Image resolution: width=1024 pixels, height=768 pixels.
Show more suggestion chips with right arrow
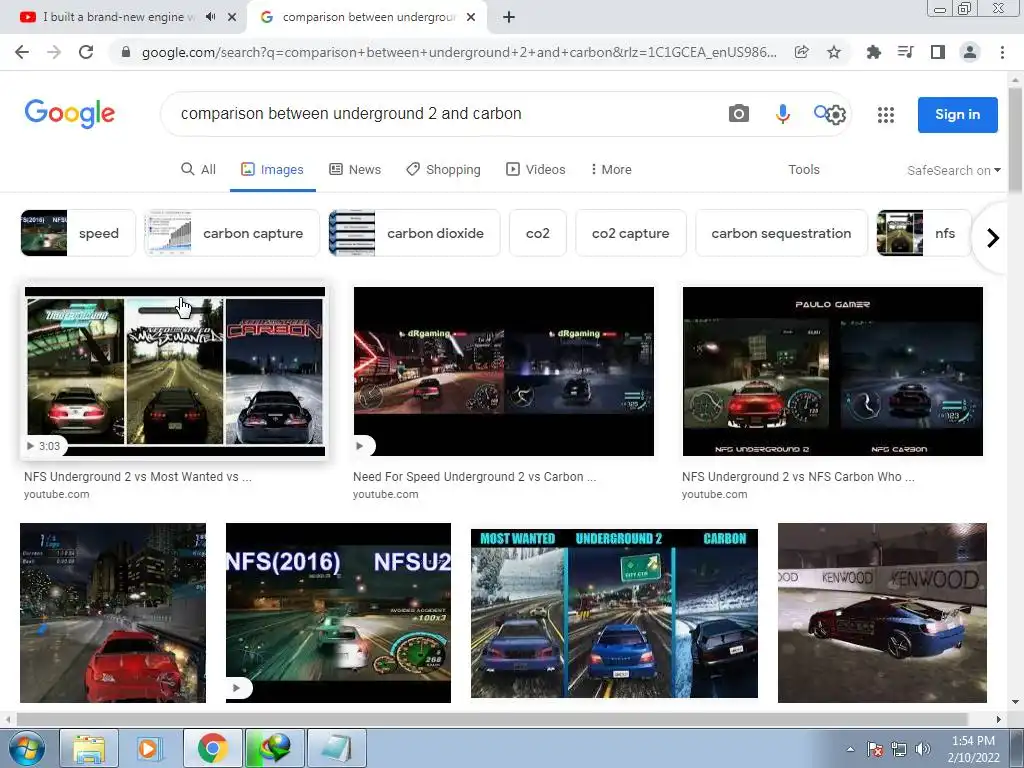tap(993, 238)
